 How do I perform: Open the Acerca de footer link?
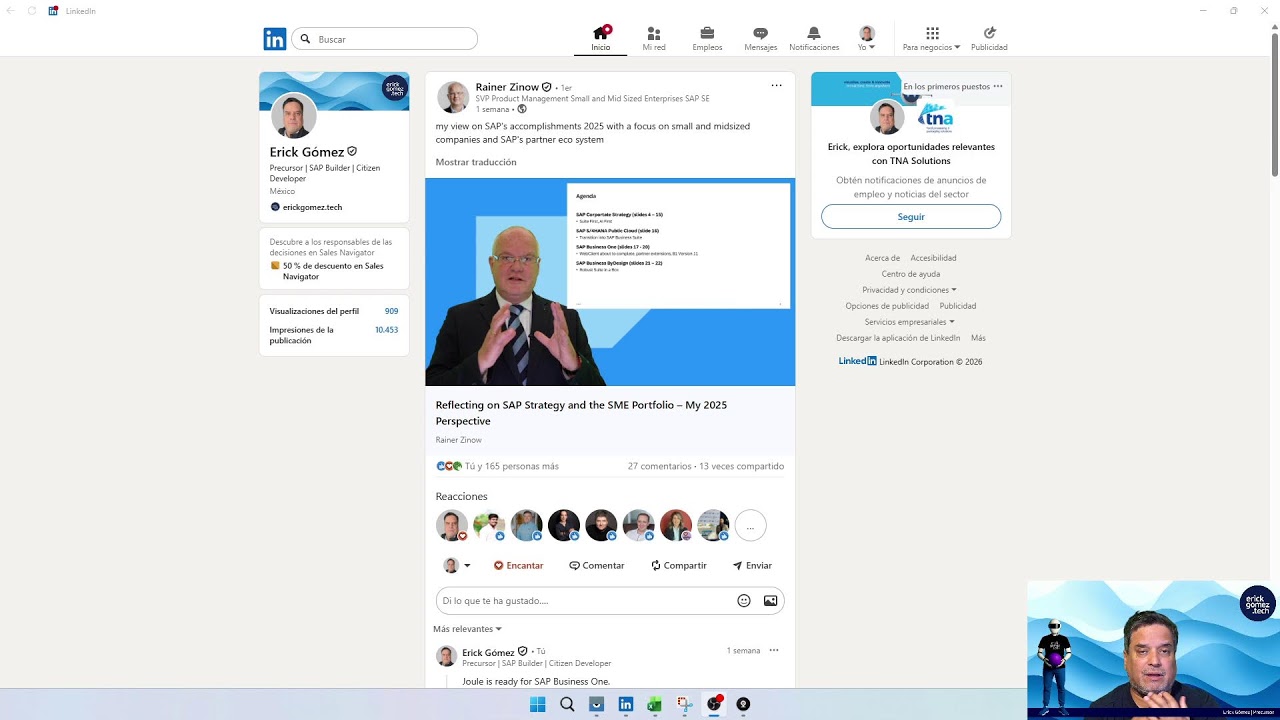882,258
